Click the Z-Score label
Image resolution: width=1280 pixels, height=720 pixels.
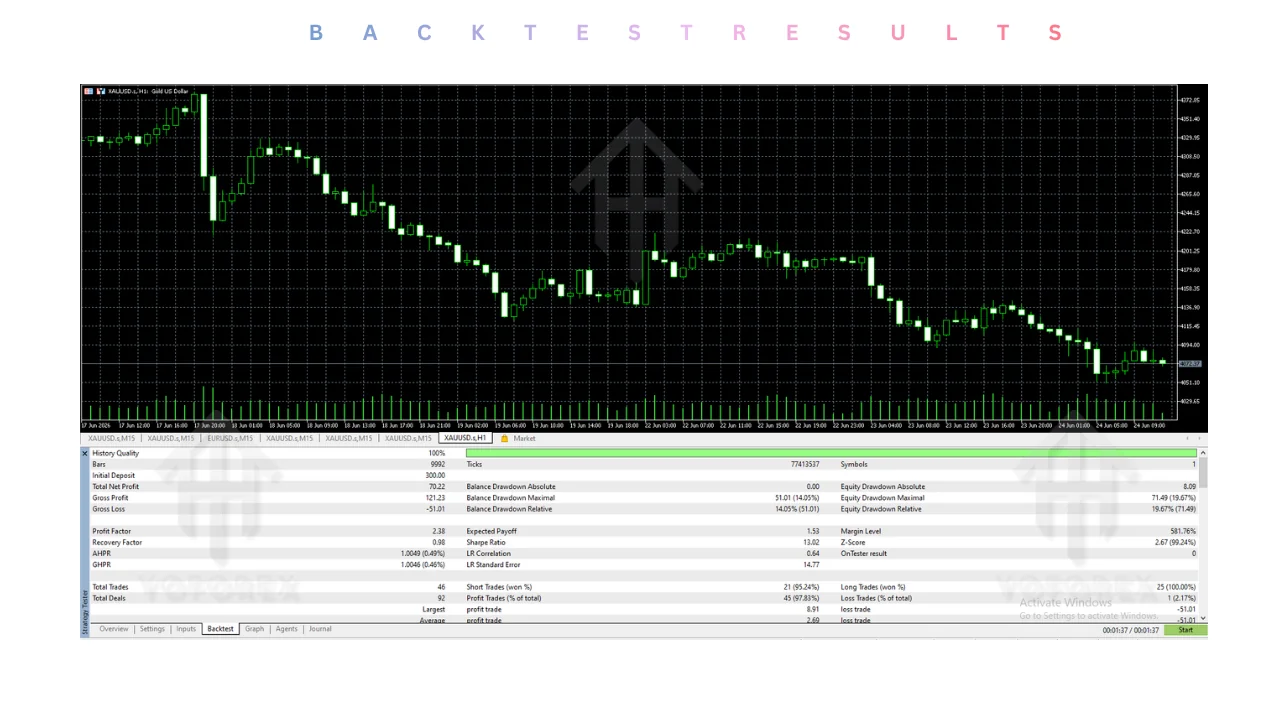point(852,542)
